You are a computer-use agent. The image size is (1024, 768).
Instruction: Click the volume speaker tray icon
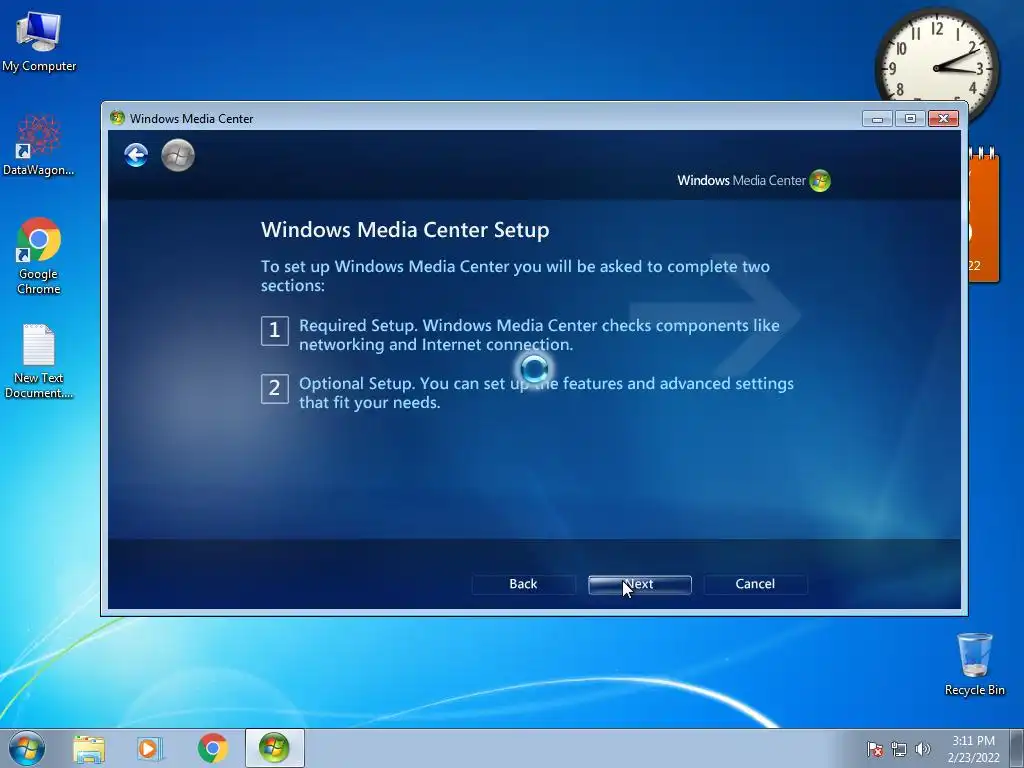pos(923,749)
